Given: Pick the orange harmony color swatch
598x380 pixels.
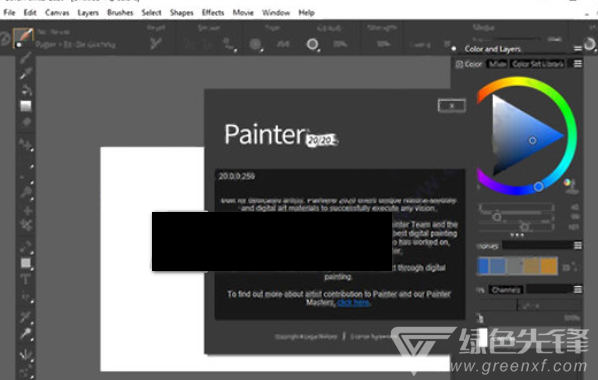Looking at the screenshot, I should pyautogui.click(x=548, y=266).
